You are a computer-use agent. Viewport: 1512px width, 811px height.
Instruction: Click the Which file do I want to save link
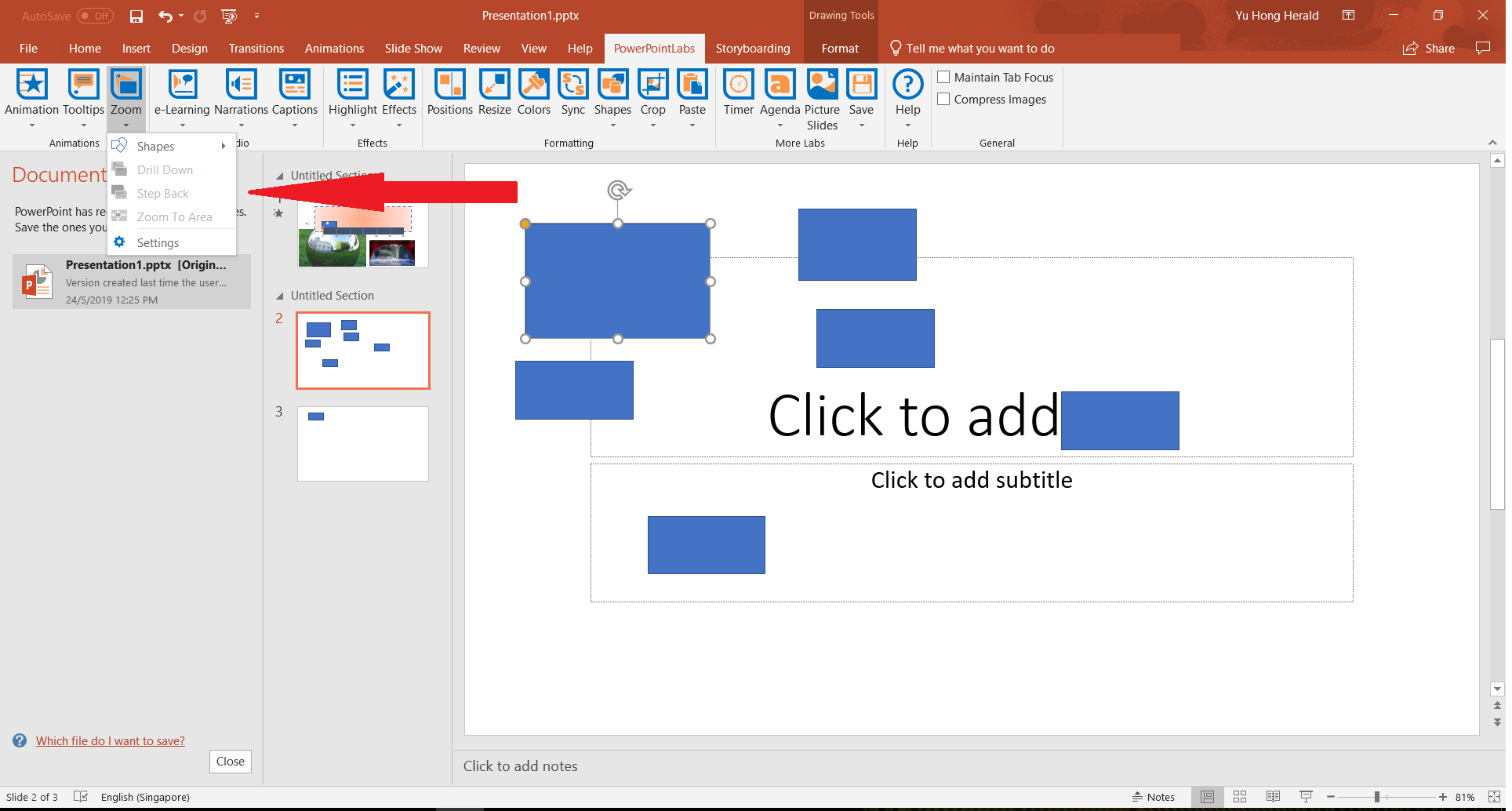(111, 740)
